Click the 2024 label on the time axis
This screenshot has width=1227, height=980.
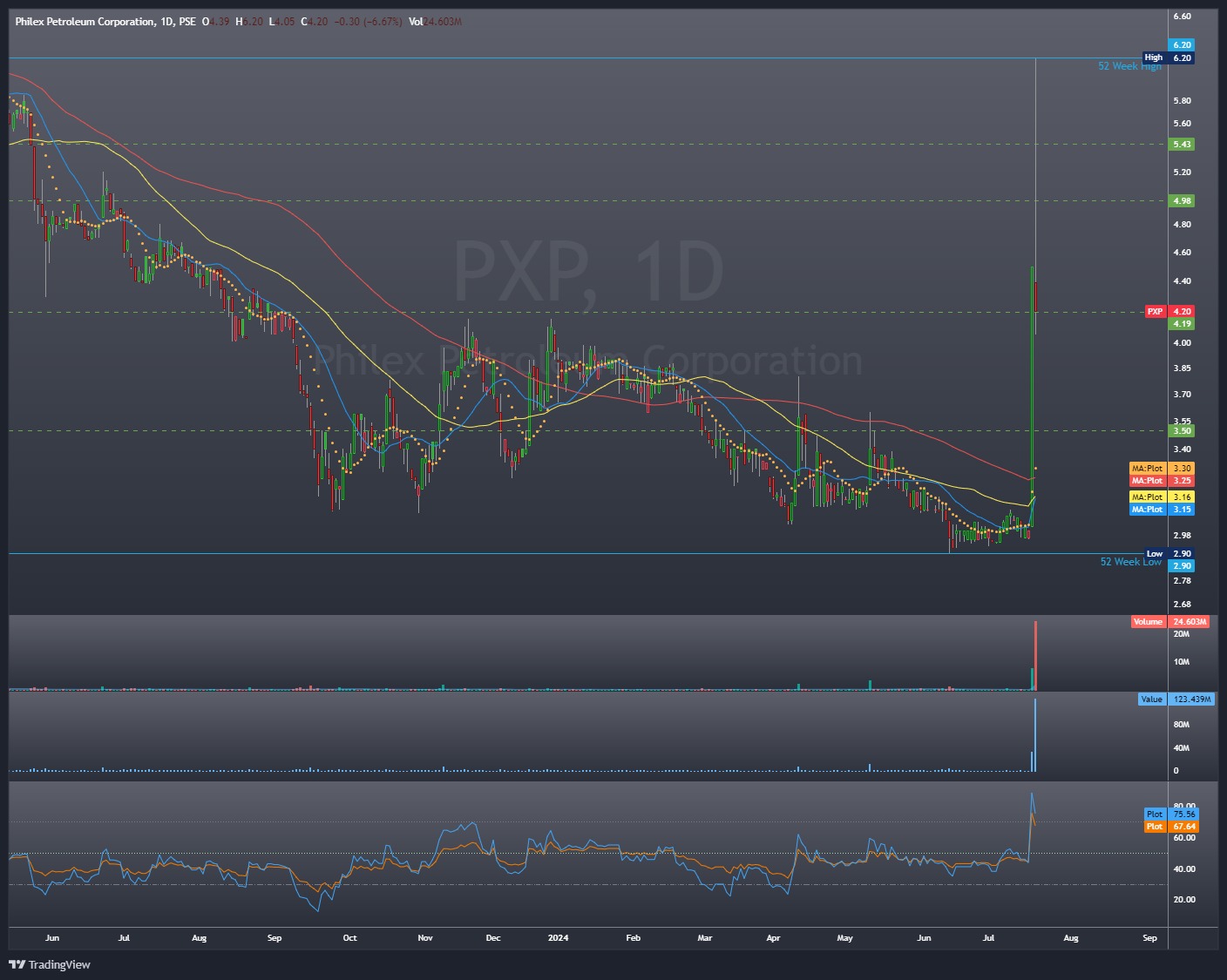(x=557, y=938)
